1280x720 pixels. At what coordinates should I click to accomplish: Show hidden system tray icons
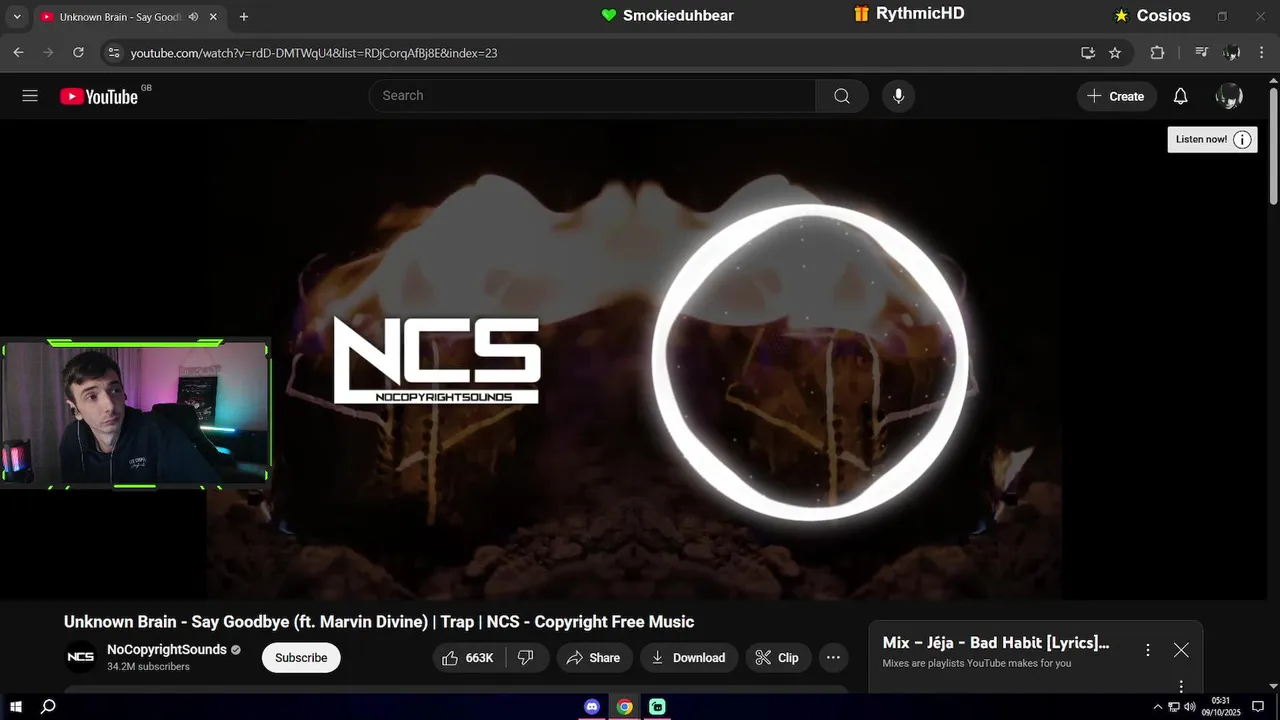(1158, 707)
